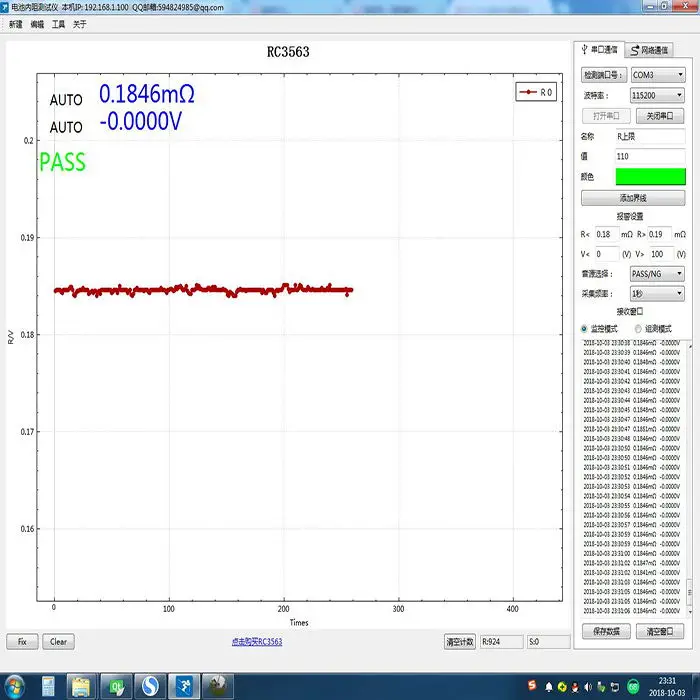The height and width of the screenshot is (700, 700).
Task: Open the 工具 menu
Action: (x=58, y=24)
